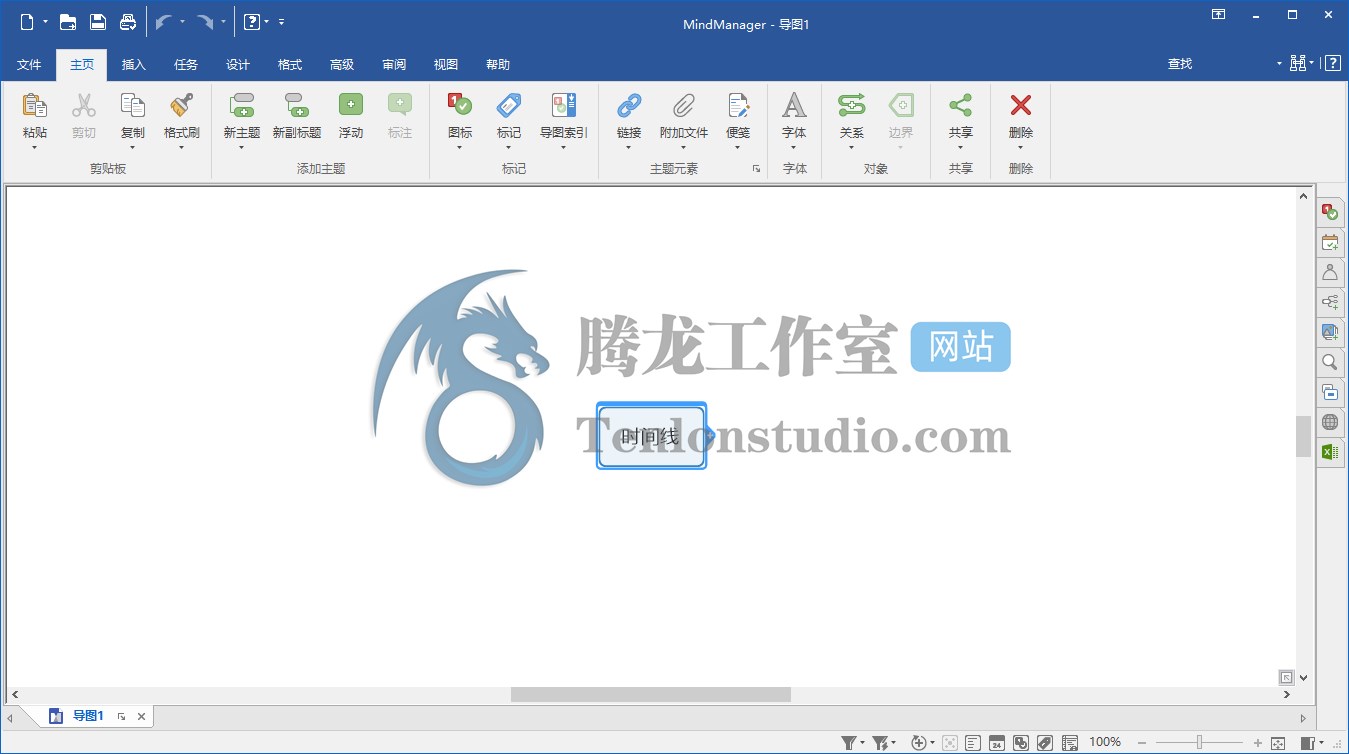
Task: Select the 时间线 central topic
Action: (x=651, y=436)
